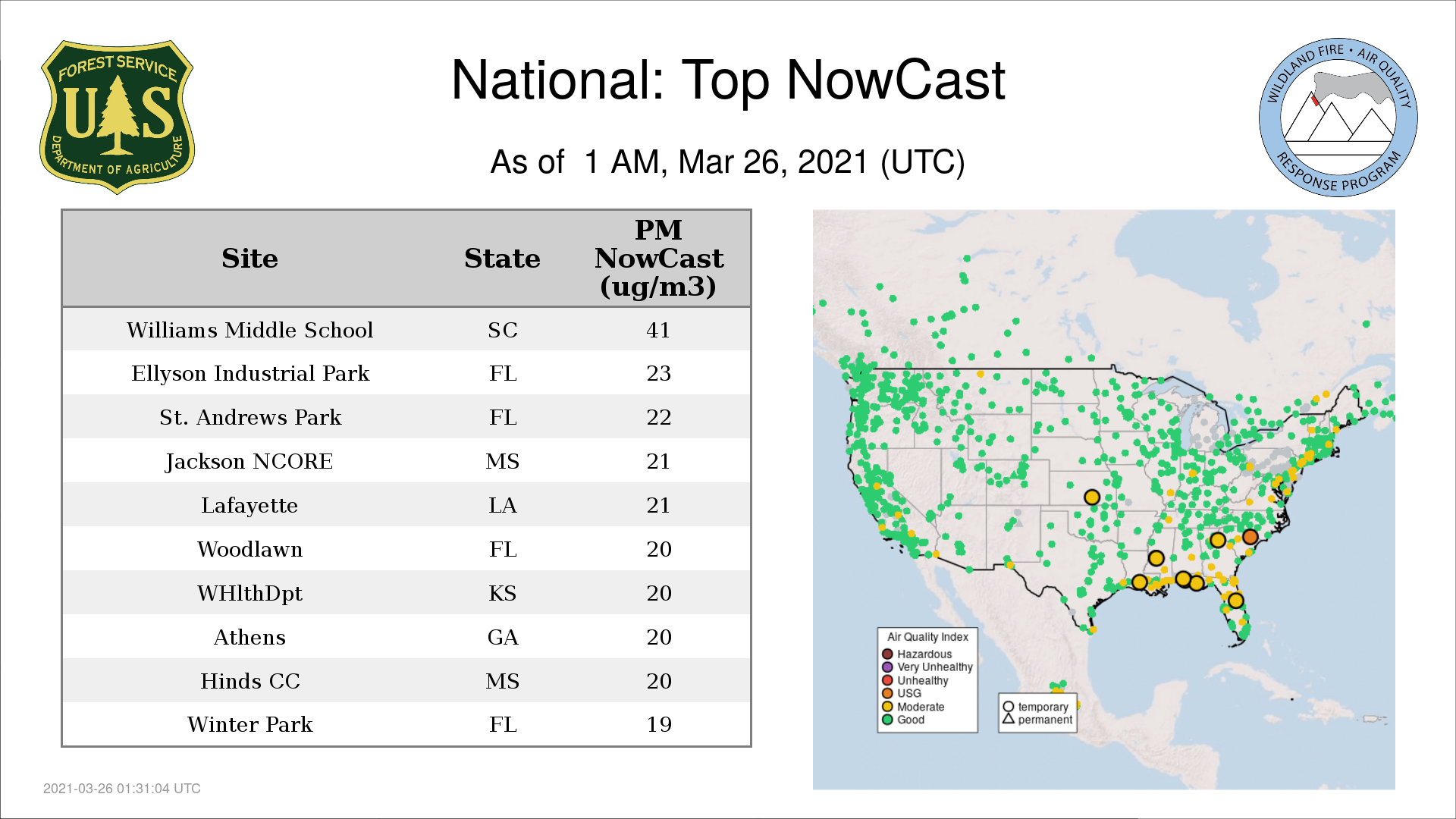Click the Good green legend dot
Viewport: 1456px width, 819px height.
[x=887, y=720]
